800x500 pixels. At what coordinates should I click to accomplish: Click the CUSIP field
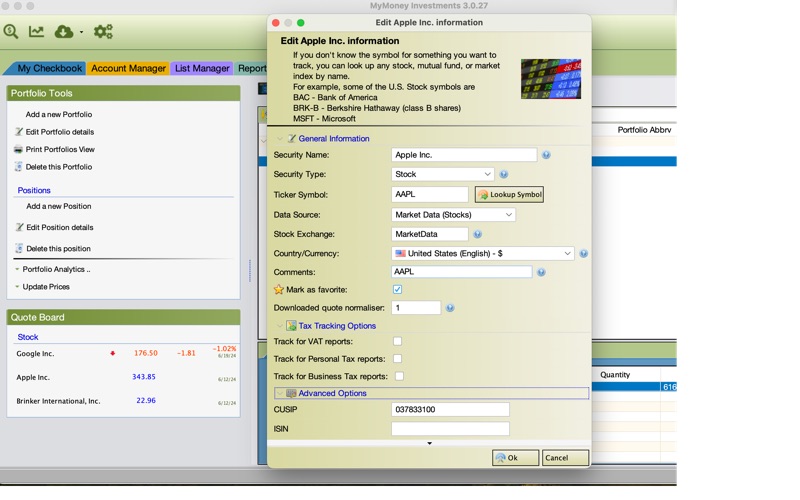tap(450, 409)
